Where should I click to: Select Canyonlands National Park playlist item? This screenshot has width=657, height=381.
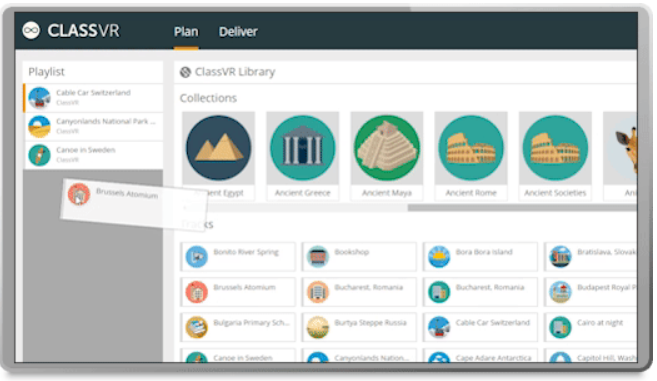pyautogui.click(x=93, y=127)
